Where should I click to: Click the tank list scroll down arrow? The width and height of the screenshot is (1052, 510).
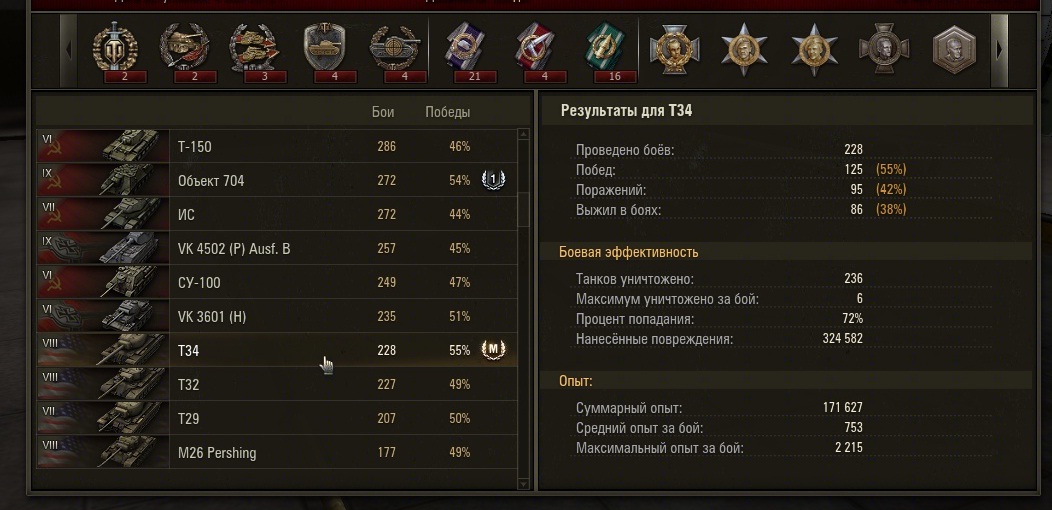click(x=524, y=483)
